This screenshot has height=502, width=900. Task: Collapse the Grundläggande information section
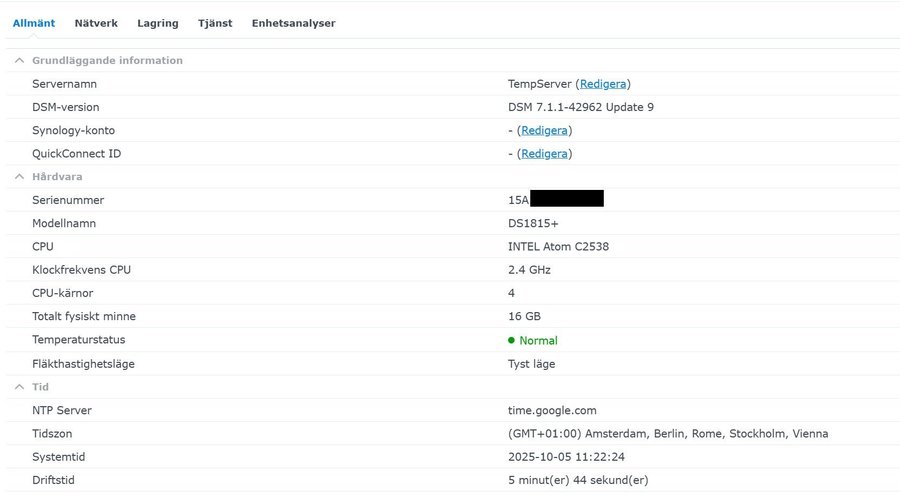18,61
